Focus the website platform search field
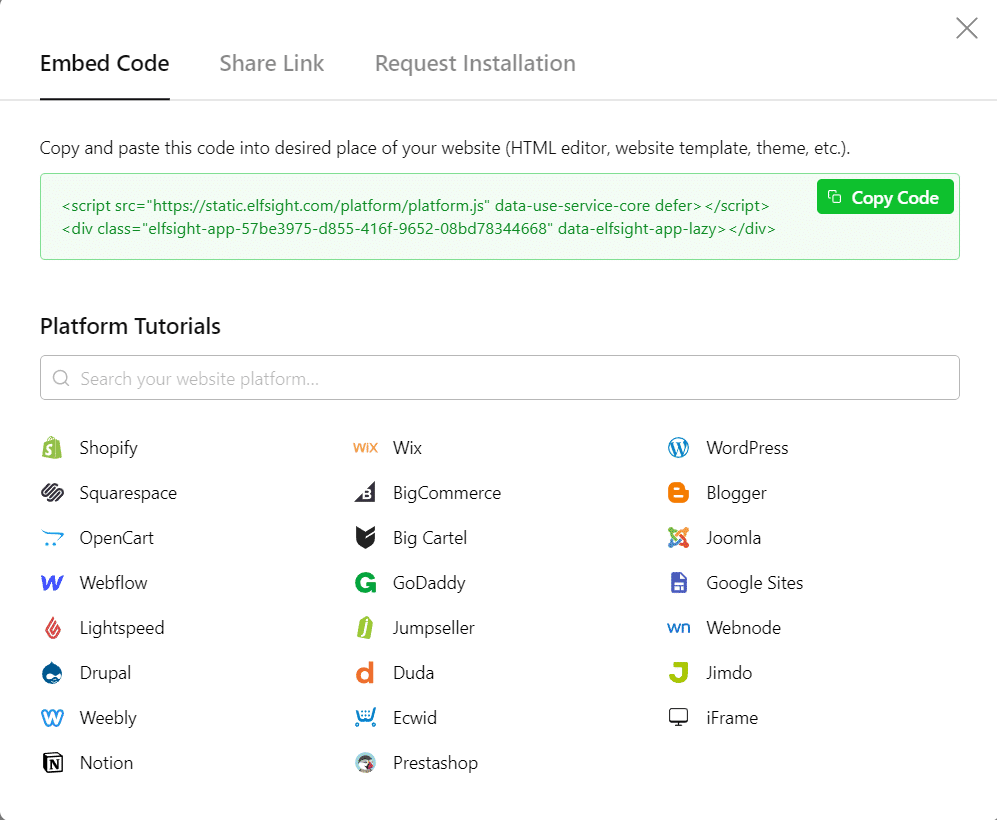Image resolution: width=997 pixels, height=820 pixels. (500, 378)
